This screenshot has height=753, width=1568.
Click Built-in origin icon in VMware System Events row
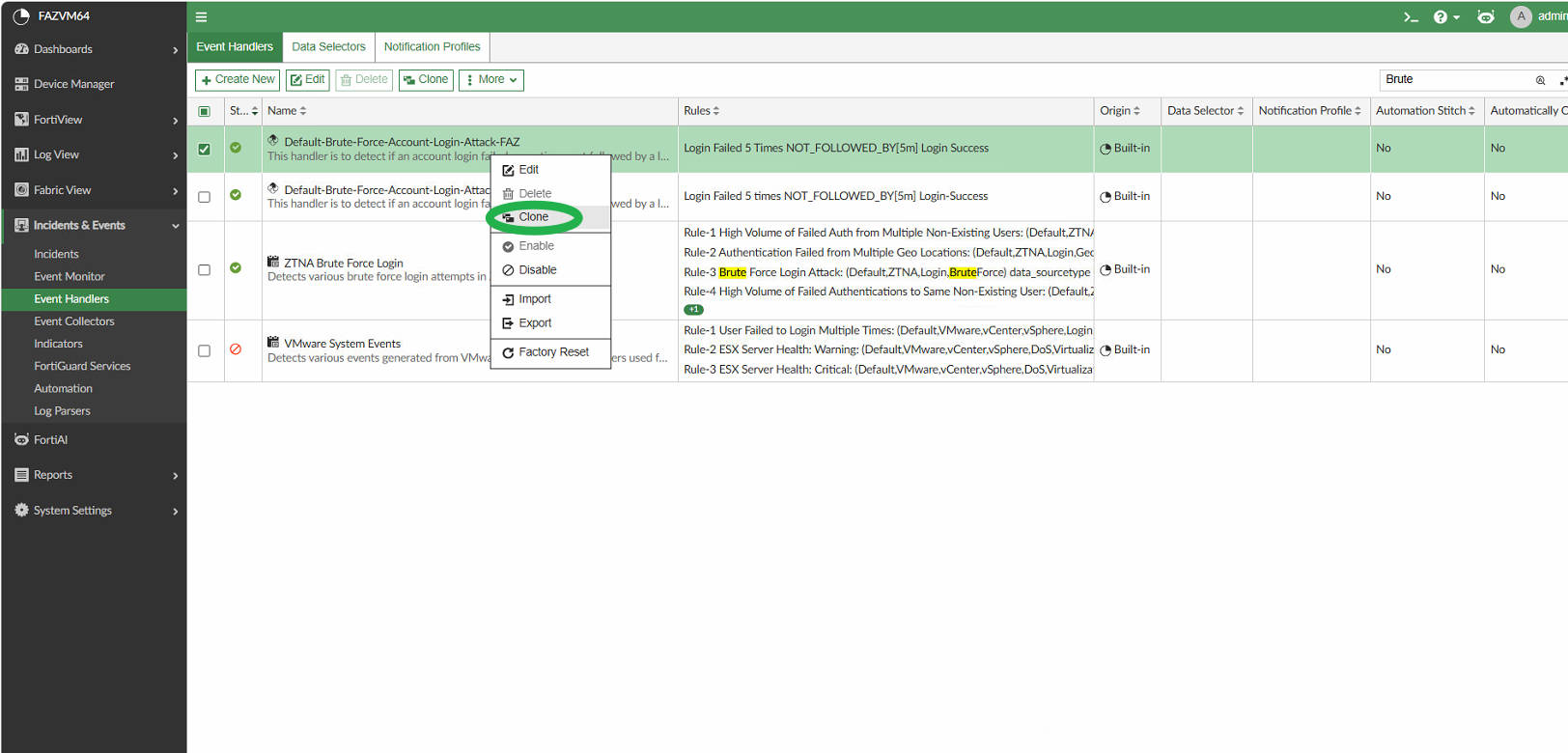point(1106,350)
